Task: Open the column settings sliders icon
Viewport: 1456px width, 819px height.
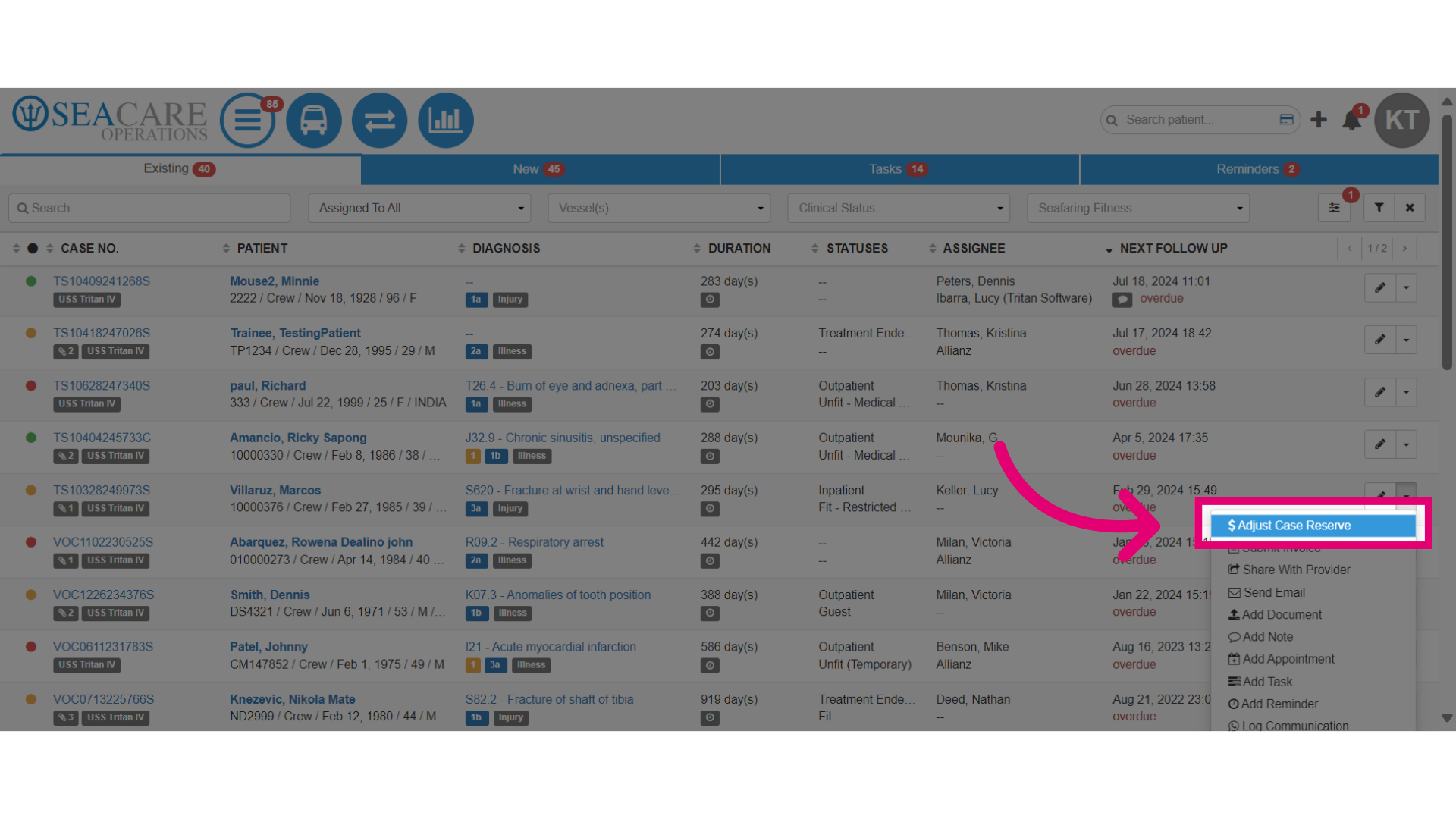Action: [x=1334, y=208]
